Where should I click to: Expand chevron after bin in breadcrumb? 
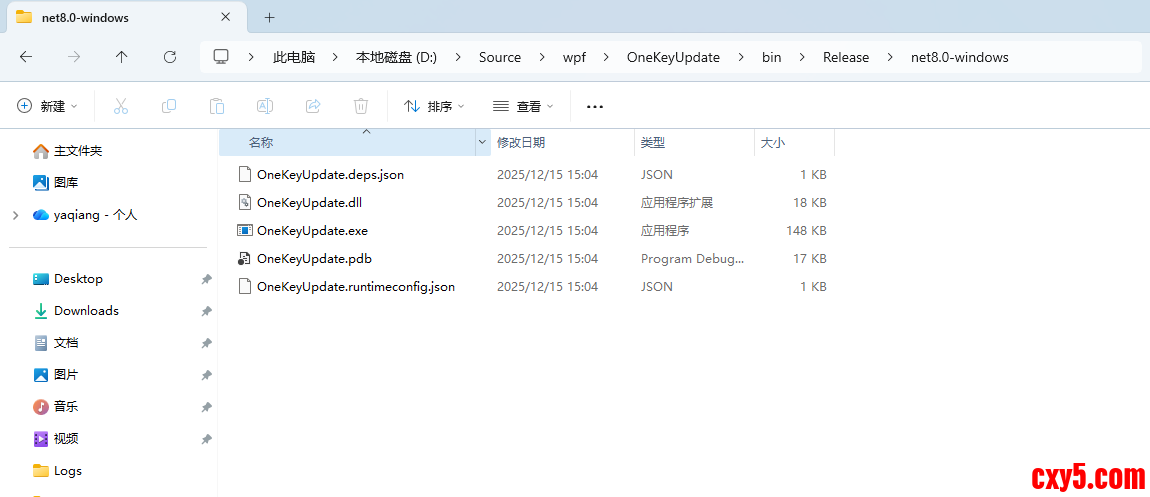click(802, 57)
